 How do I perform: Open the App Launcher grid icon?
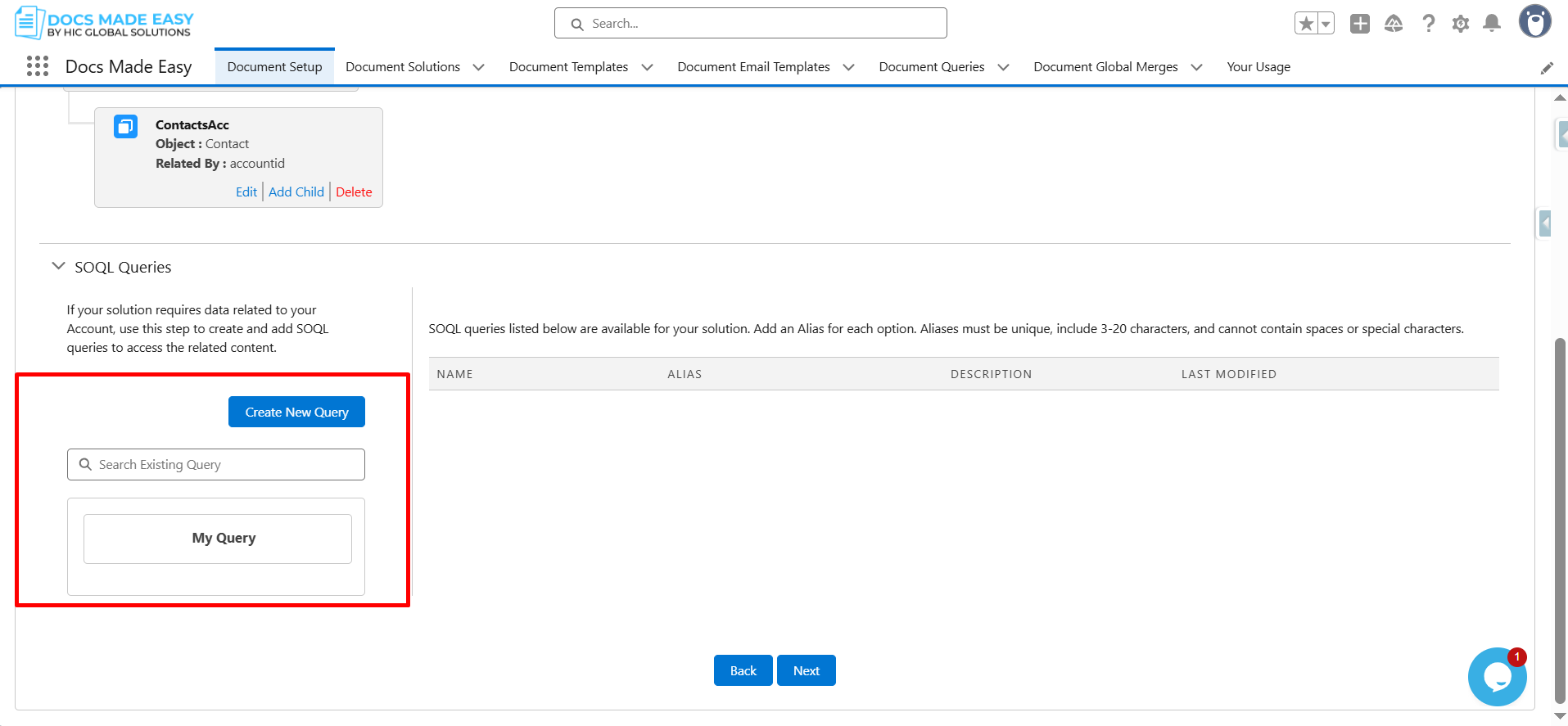point(38,66)
